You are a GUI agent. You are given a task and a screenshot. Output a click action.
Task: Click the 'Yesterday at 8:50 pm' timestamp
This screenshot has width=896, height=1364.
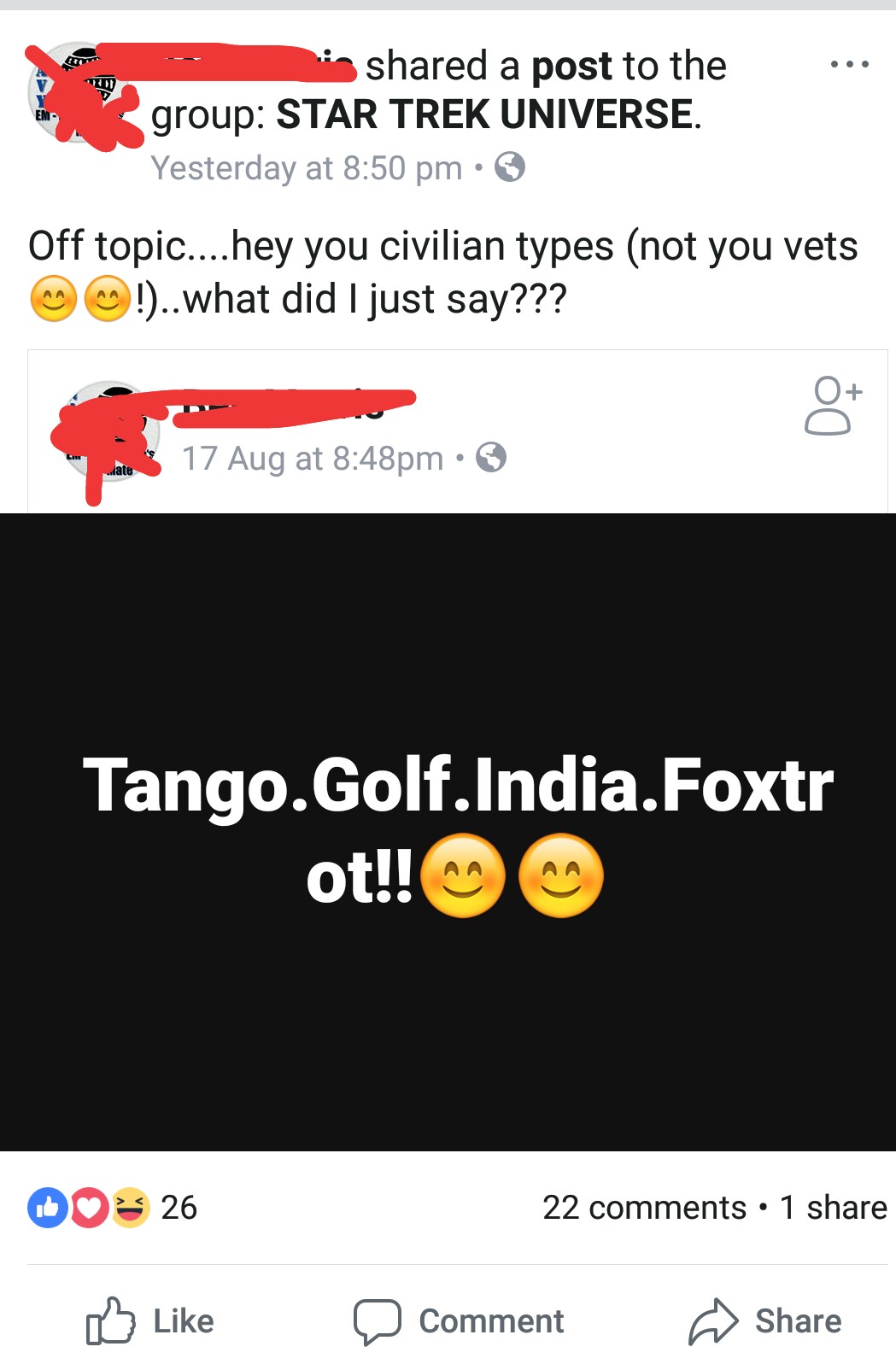click(x=307, y=168)
